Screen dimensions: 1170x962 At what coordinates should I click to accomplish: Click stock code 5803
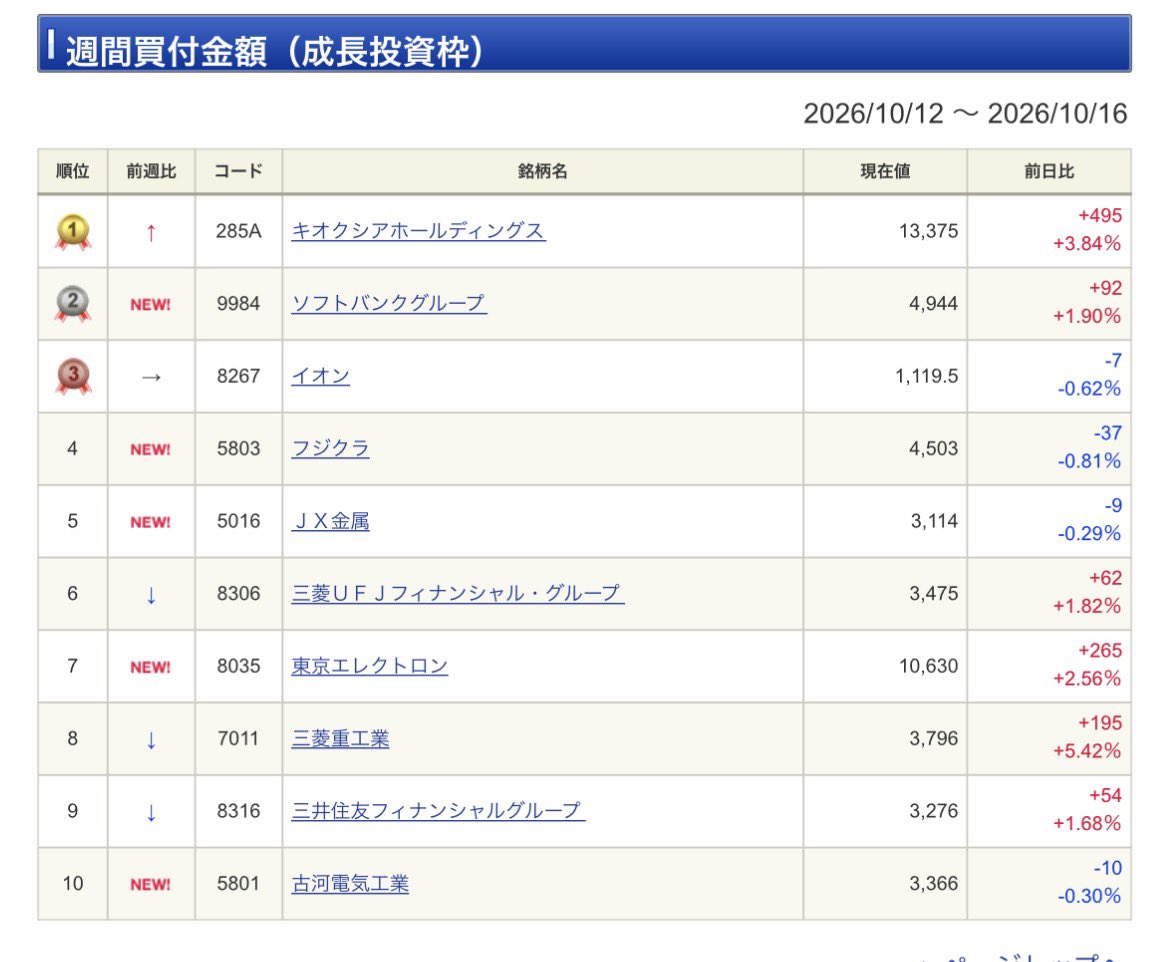tap(238, 449)
